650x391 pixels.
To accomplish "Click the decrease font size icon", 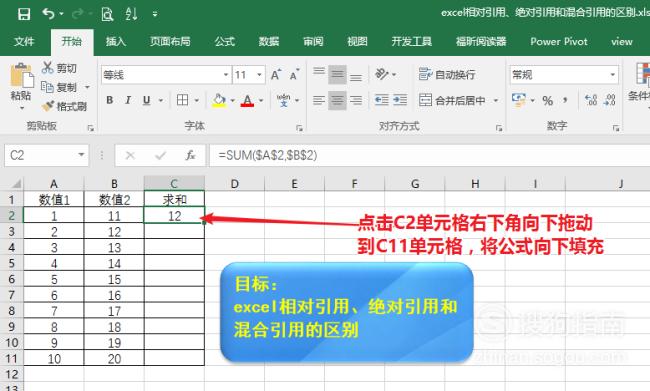I will (x=294, y=75).
